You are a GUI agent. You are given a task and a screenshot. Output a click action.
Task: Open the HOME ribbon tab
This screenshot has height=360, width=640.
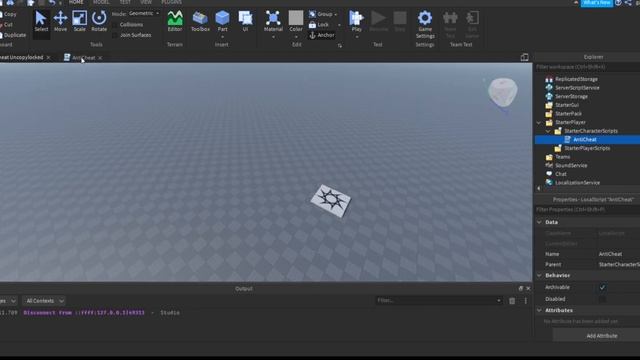(x=76, y=2)
